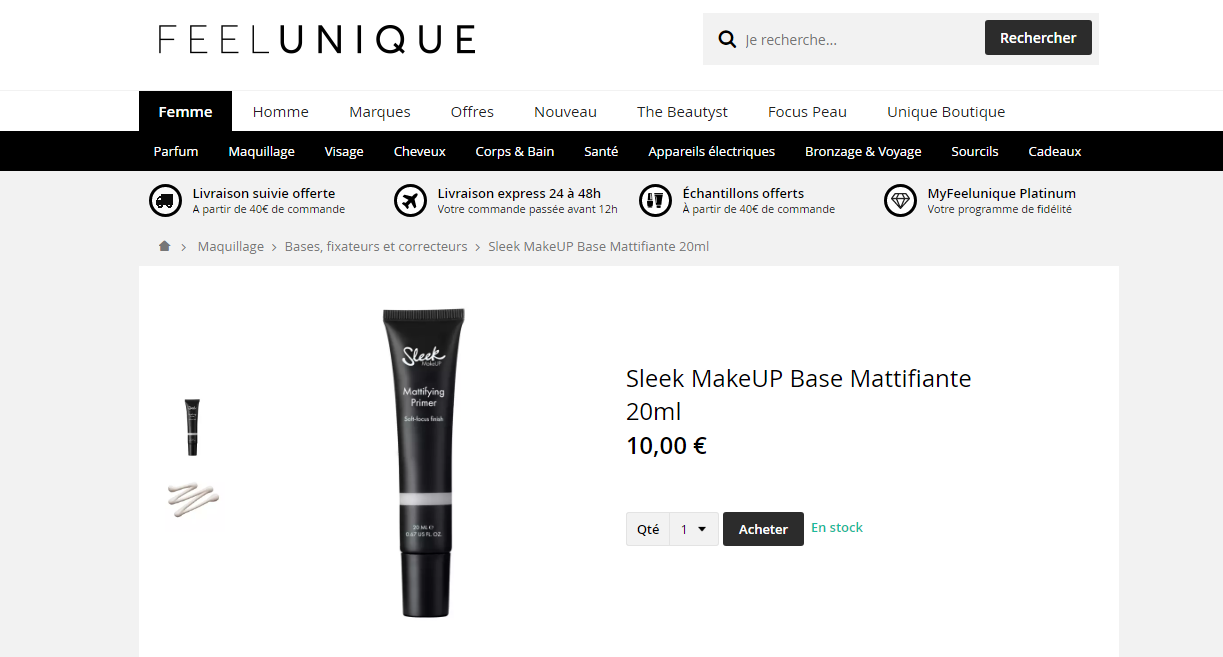The image size is (1223, 657).
Task: Click the home breadcrumb icon
Action: [164, 246]
